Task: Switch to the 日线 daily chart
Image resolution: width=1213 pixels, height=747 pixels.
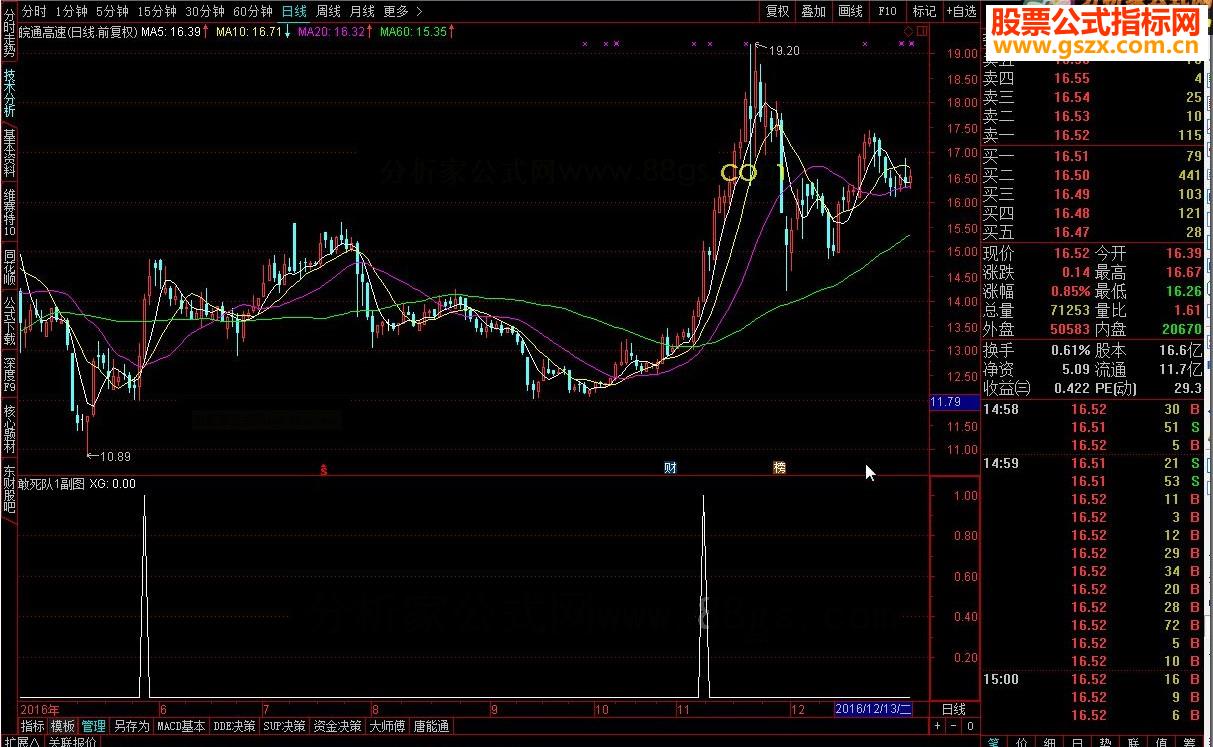Action: 294,11
